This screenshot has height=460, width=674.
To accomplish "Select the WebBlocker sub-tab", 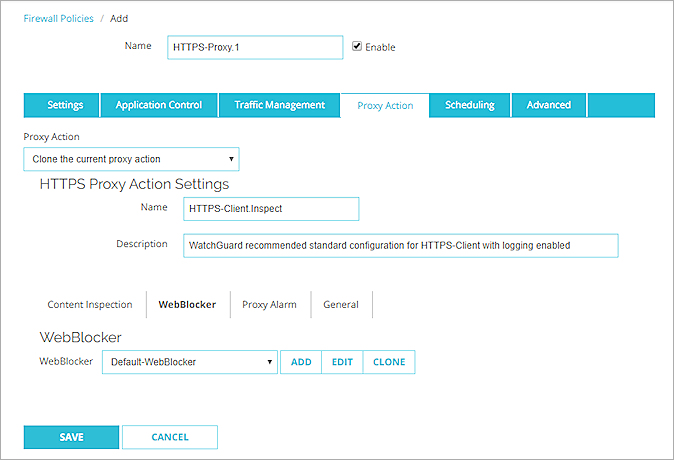I will tap(187, 305).
